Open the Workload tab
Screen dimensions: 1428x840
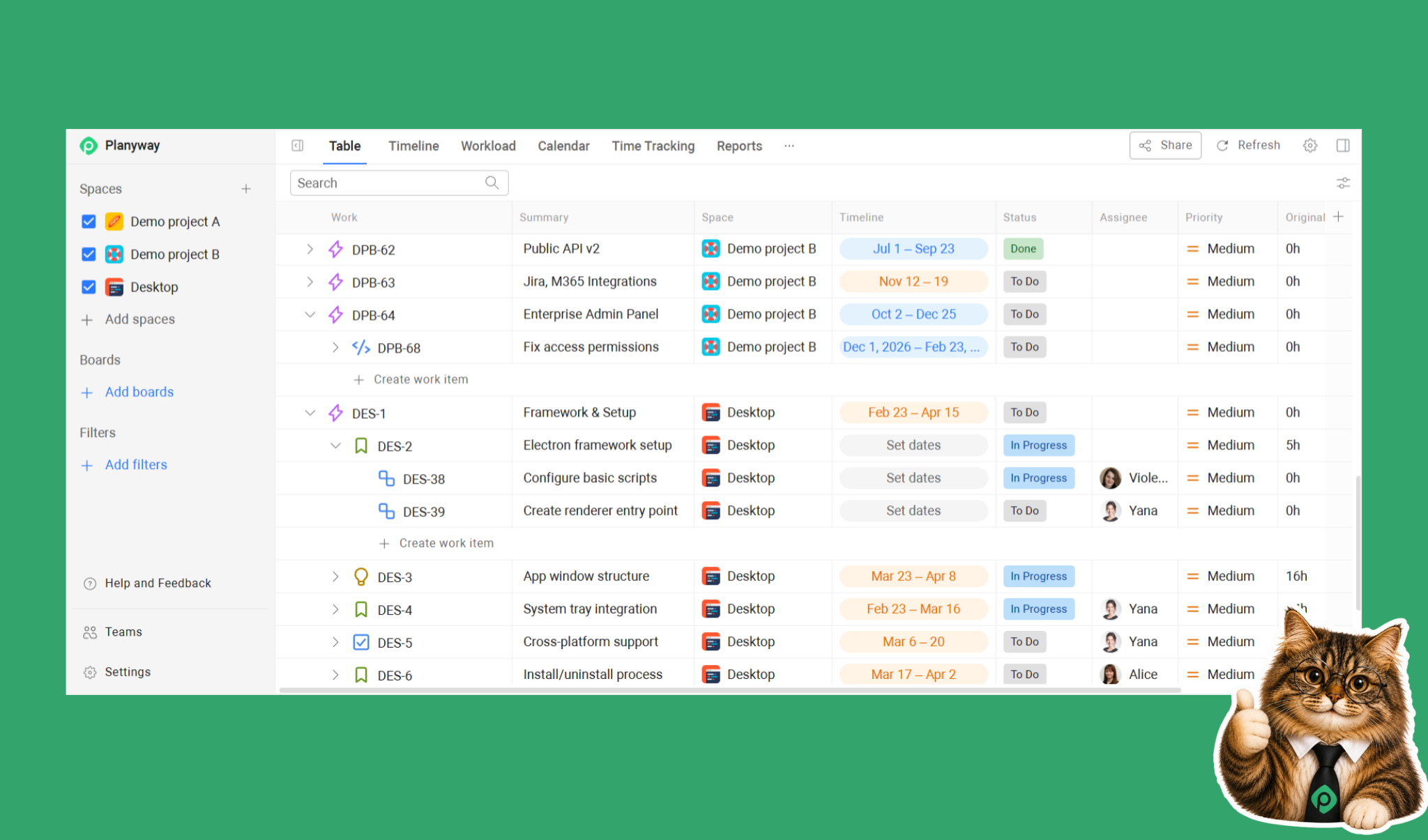coord(488,146)
